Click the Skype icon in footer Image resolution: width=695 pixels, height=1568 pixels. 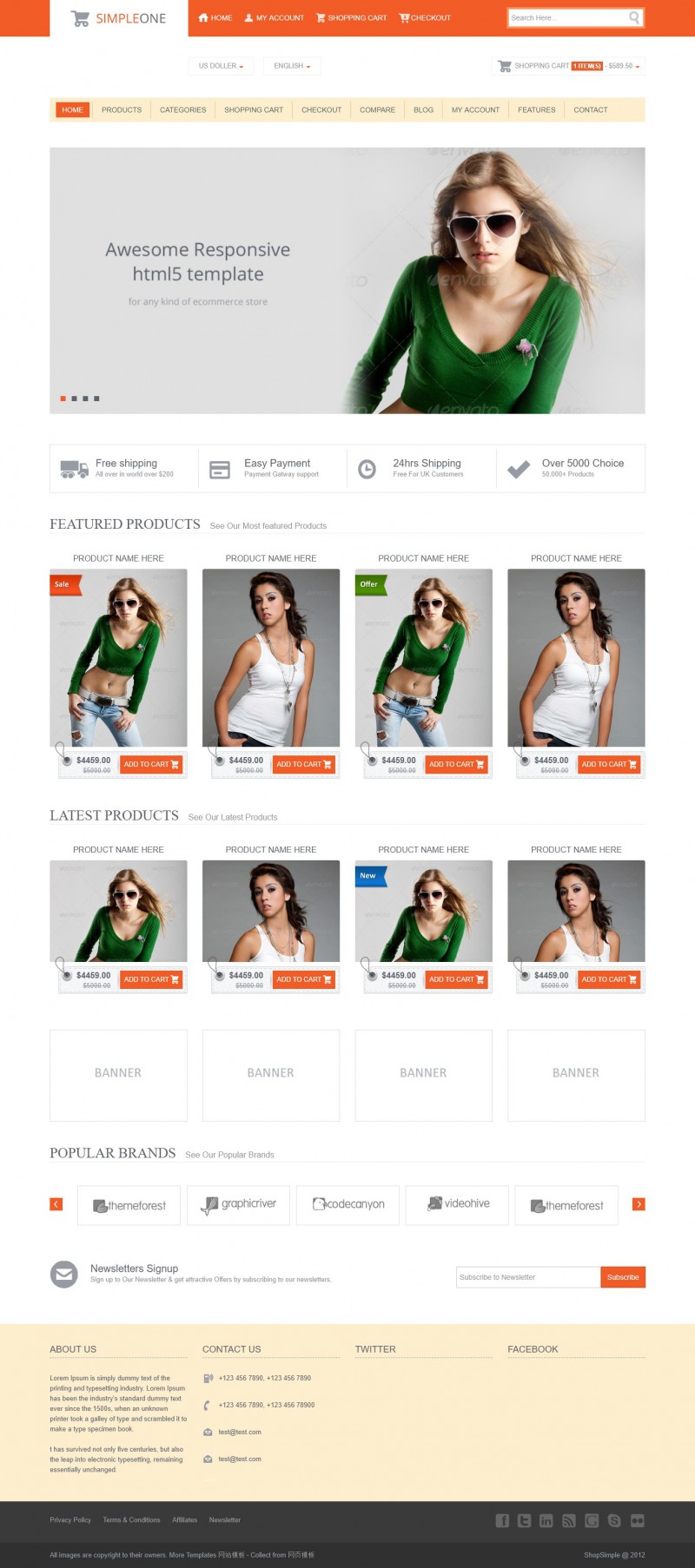pos(614,1520)
